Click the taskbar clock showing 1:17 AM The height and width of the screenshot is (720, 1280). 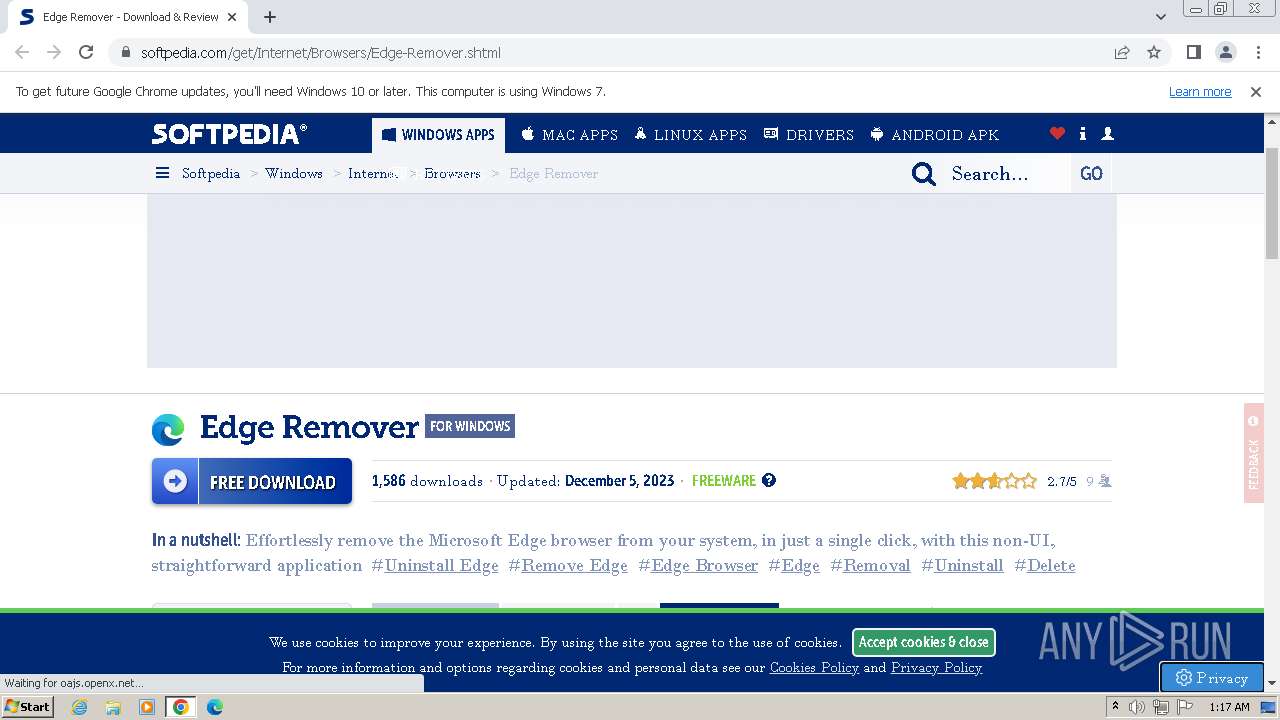pos(1230,707)
